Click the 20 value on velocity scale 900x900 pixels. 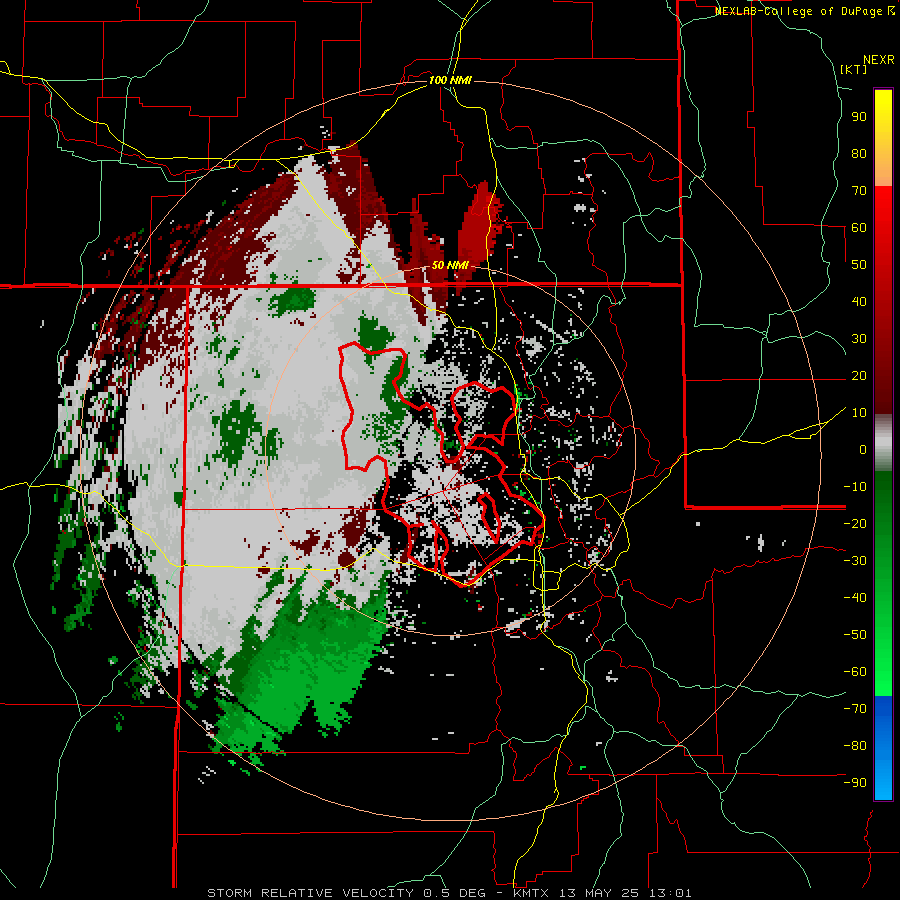[859, 376]
